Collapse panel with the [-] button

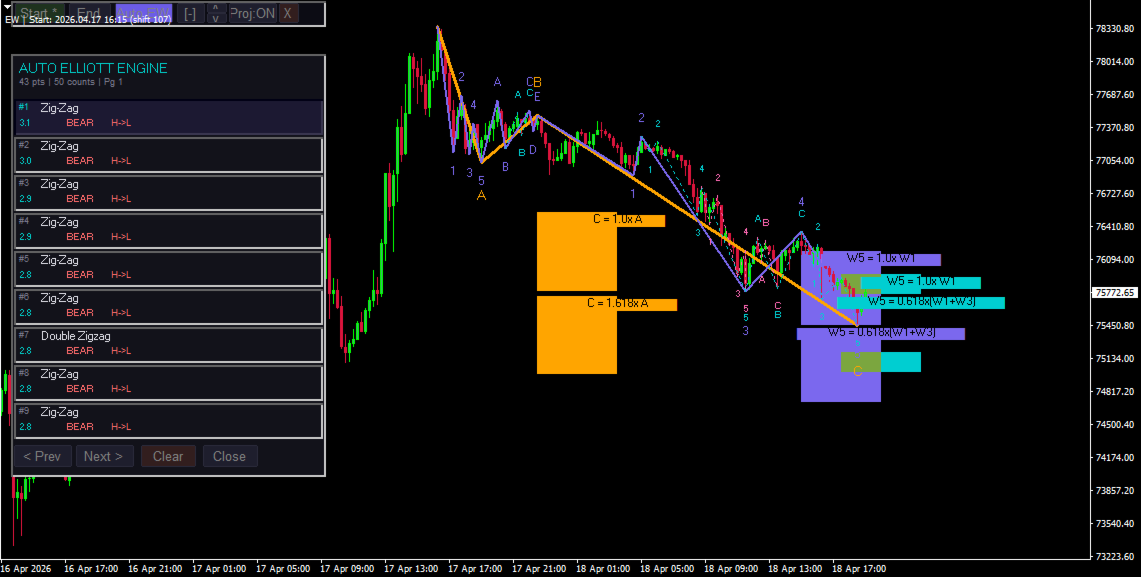click(x=190, y=12)
